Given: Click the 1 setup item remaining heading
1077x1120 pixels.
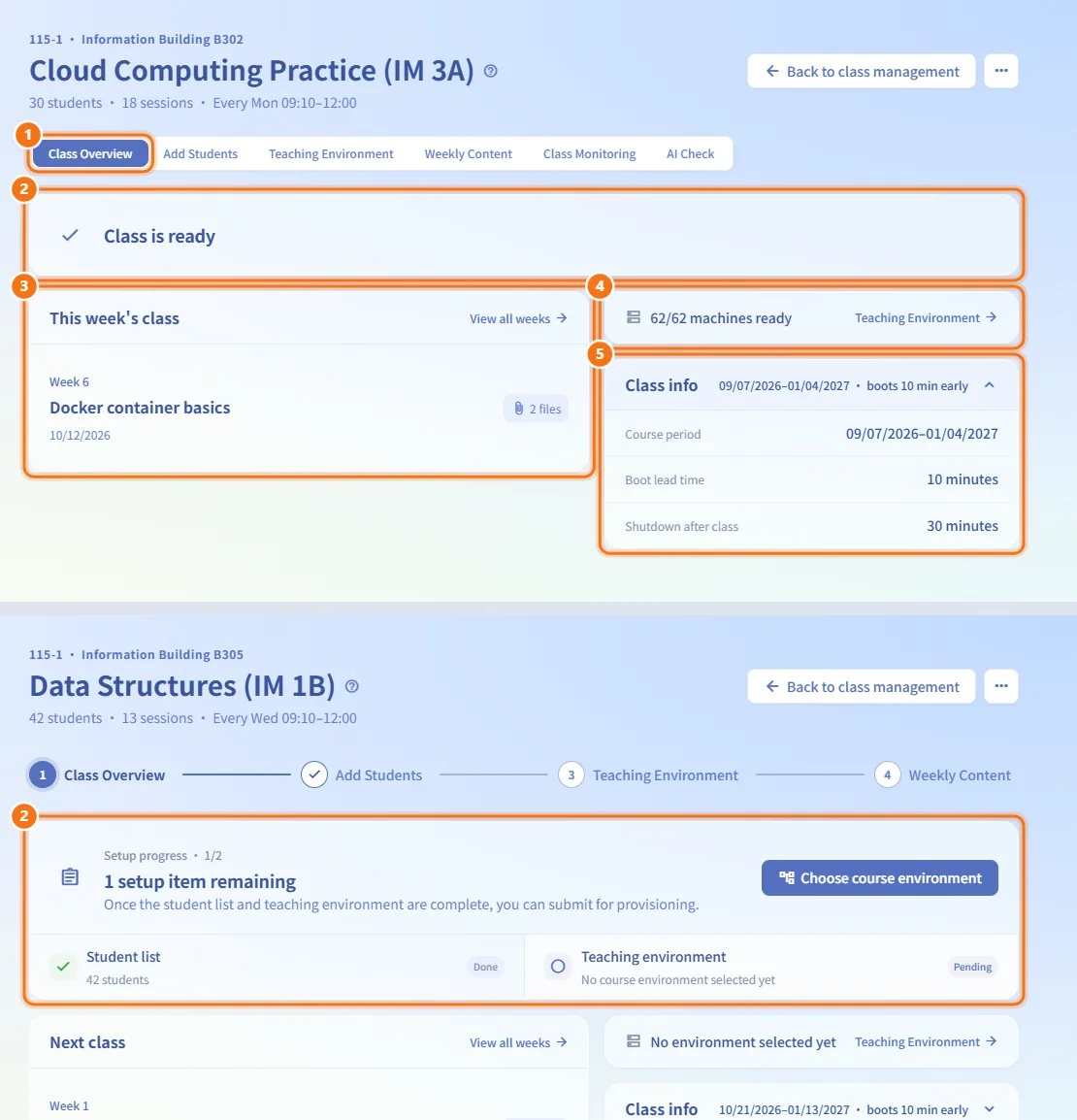Looking at the screenshot, I should (200, 881).
